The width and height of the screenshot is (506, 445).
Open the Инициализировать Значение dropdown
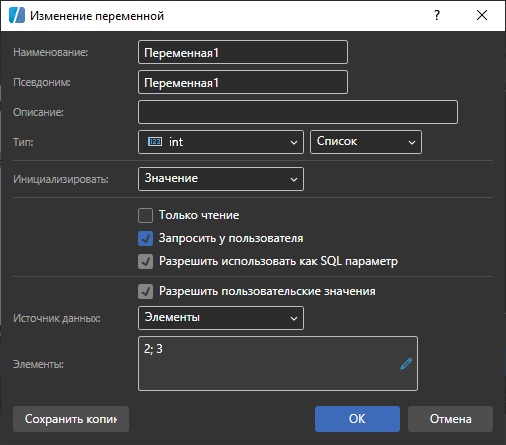point(221,179)
